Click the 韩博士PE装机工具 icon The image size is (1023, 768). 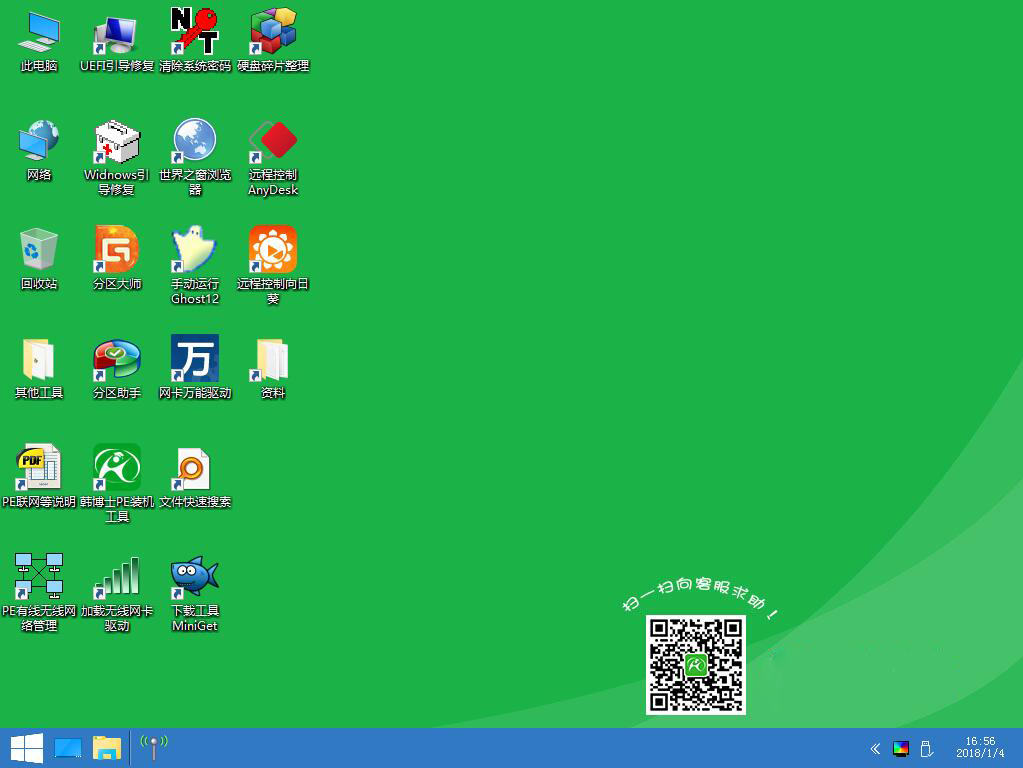click(117, 468)
